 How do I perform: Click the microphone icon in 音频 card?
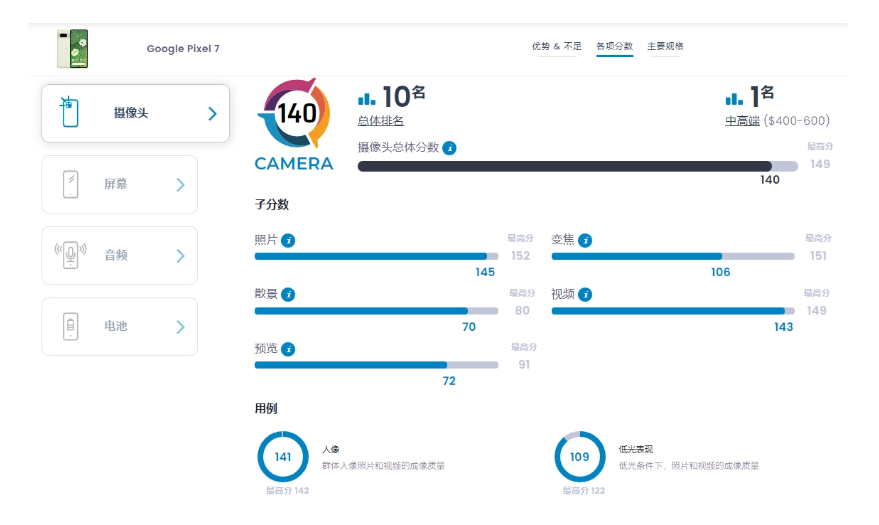click(71, 255)
